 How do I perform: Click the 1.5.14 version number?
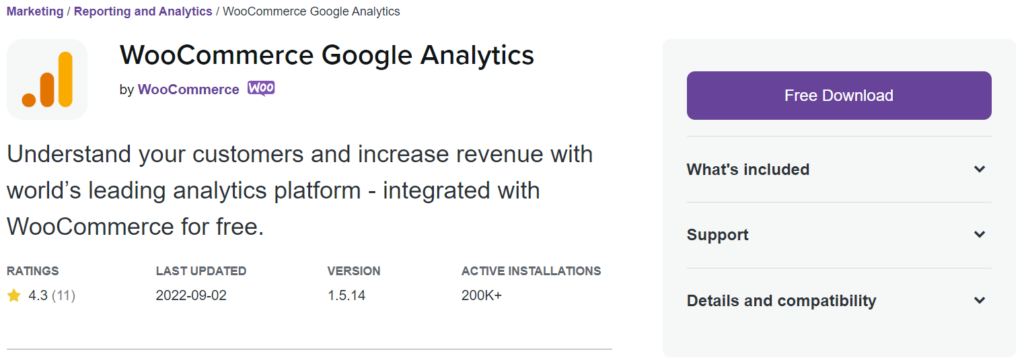pyautogui.click(x=346, y=296)
